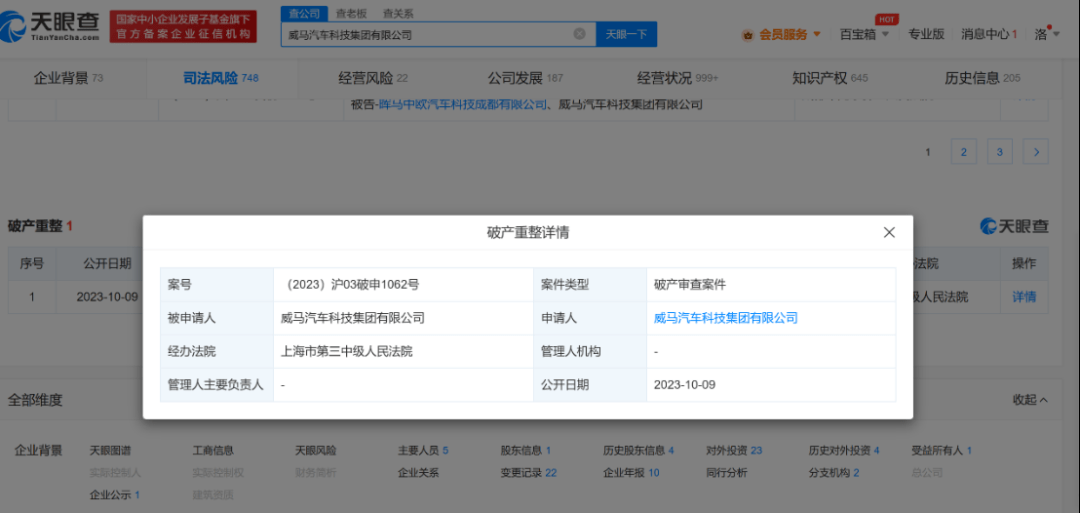The height and width of the screenshot is (513, 1080).
Task: Click the 天眼一下 search button
Action: [626, 34]
